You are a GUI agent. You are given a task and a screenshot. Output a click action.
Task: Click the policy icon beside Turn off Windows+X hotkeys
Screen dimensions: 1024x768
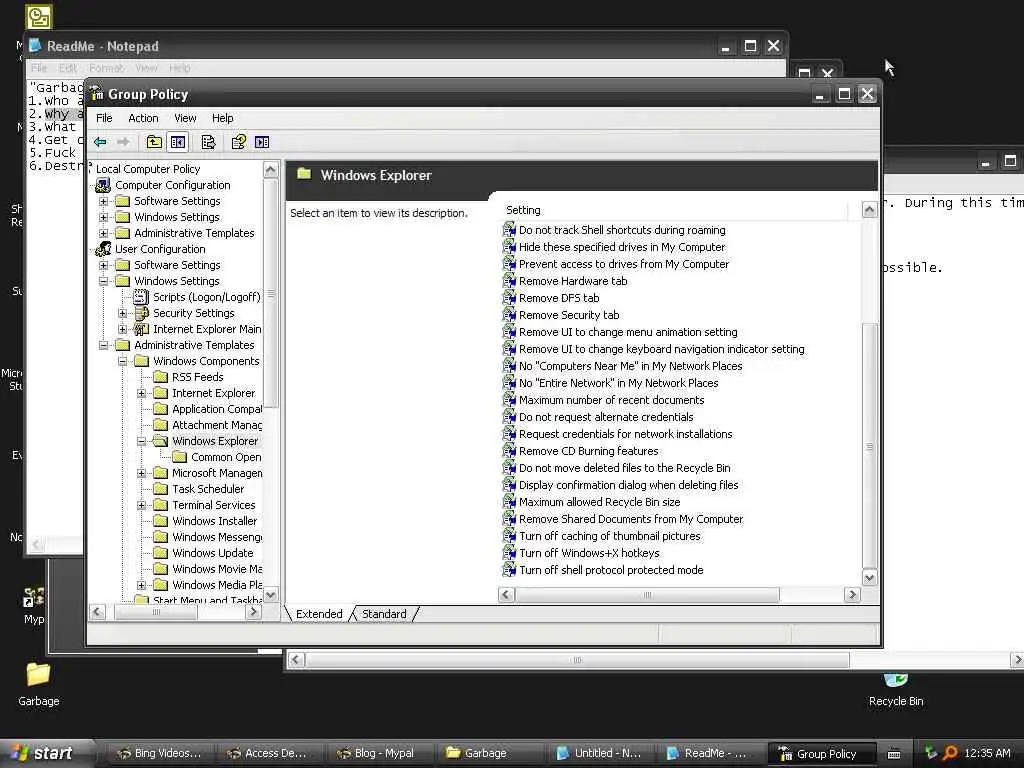[x=509, y=552]
